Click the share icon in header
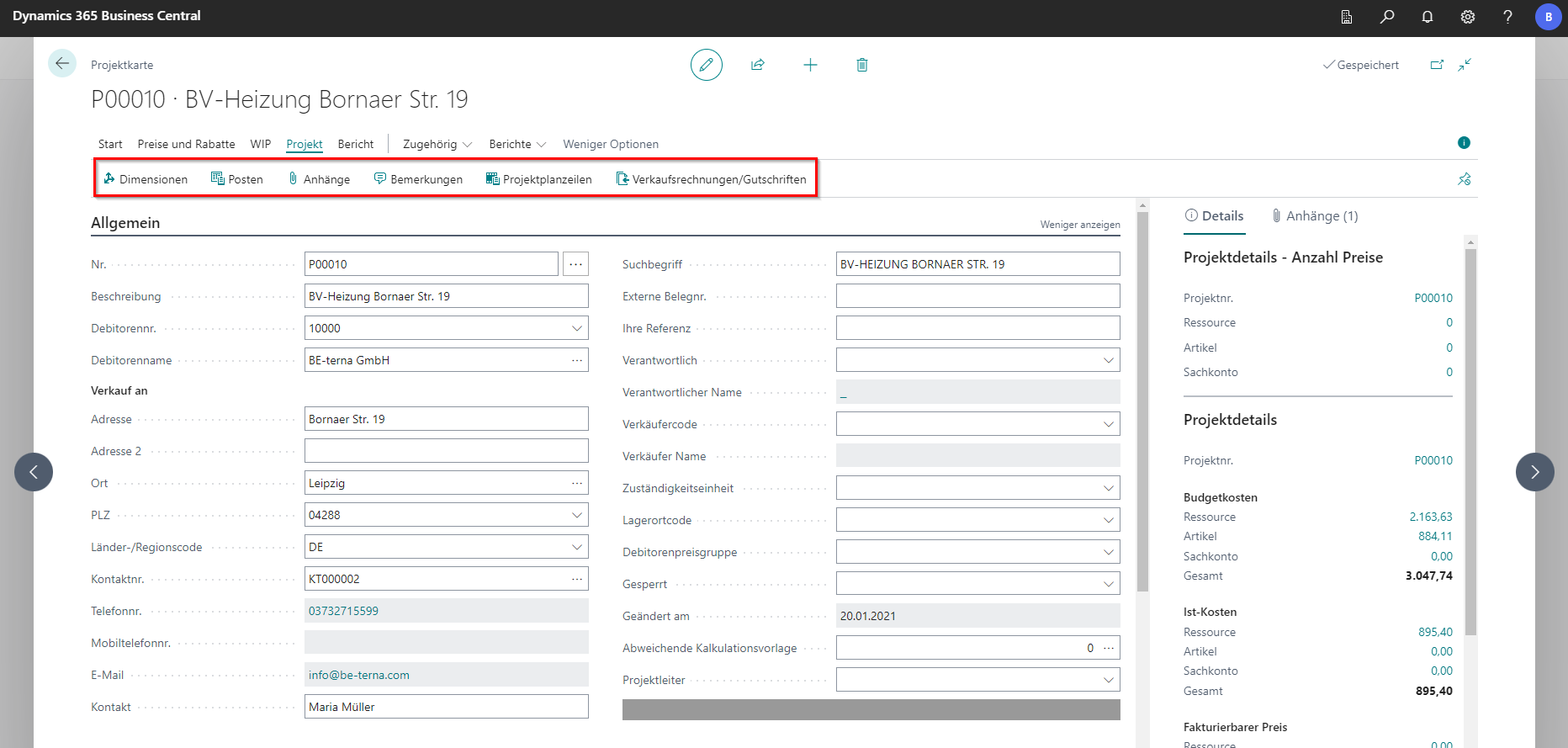 758,65
